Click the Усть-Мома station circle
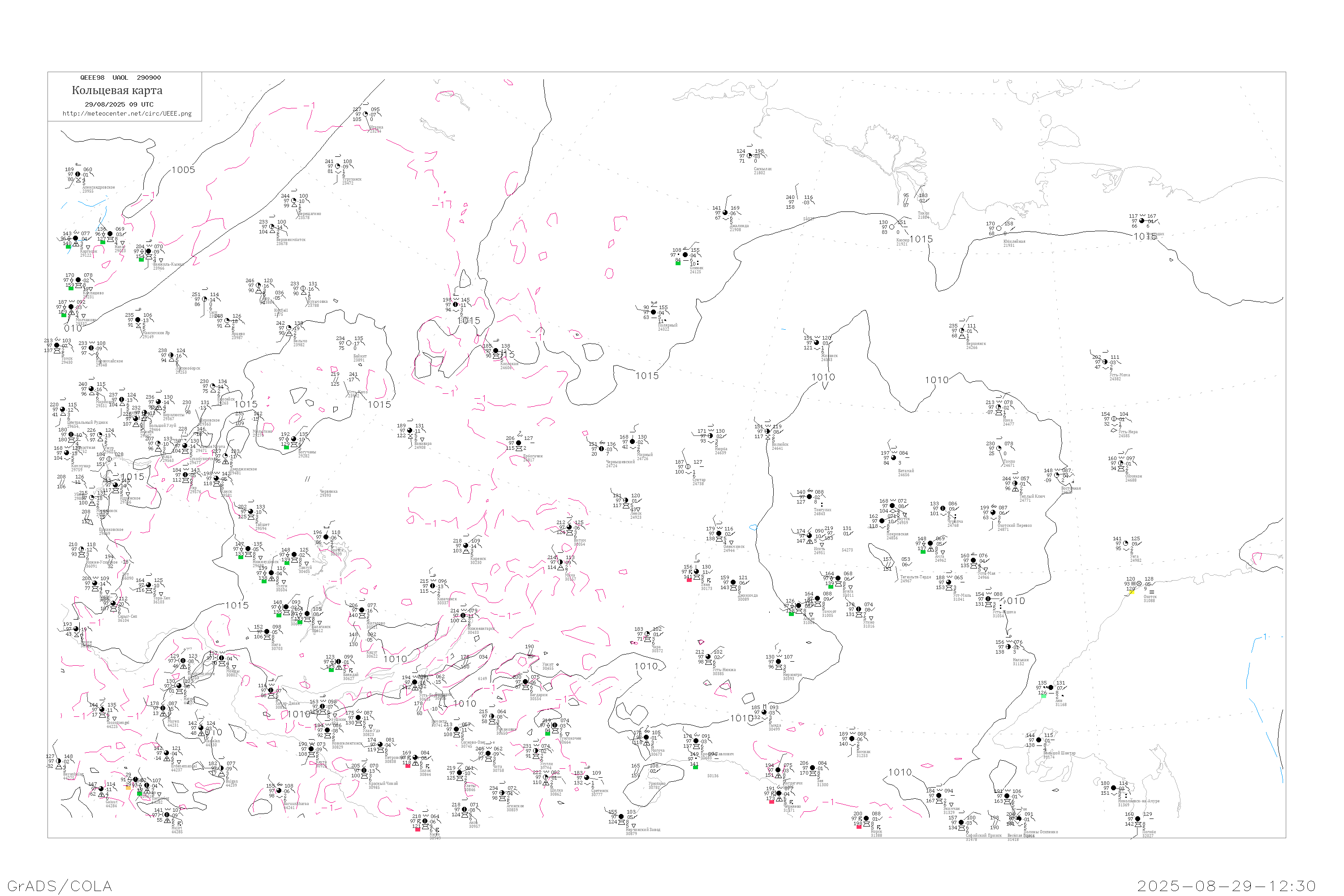The width and height of the screenshot is (1344, 896). [x=1105, y=362]
